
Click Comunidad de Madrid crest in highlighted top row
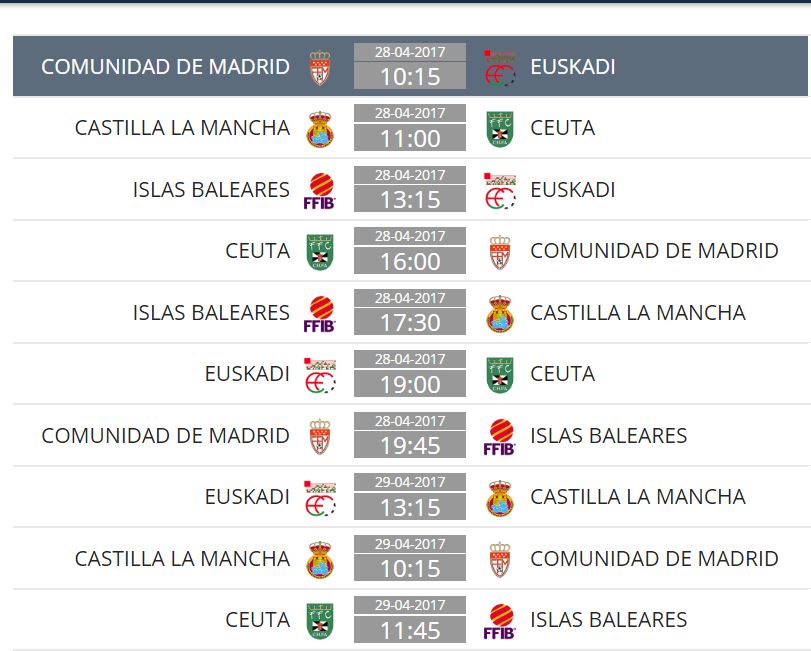tap(320, 68)
